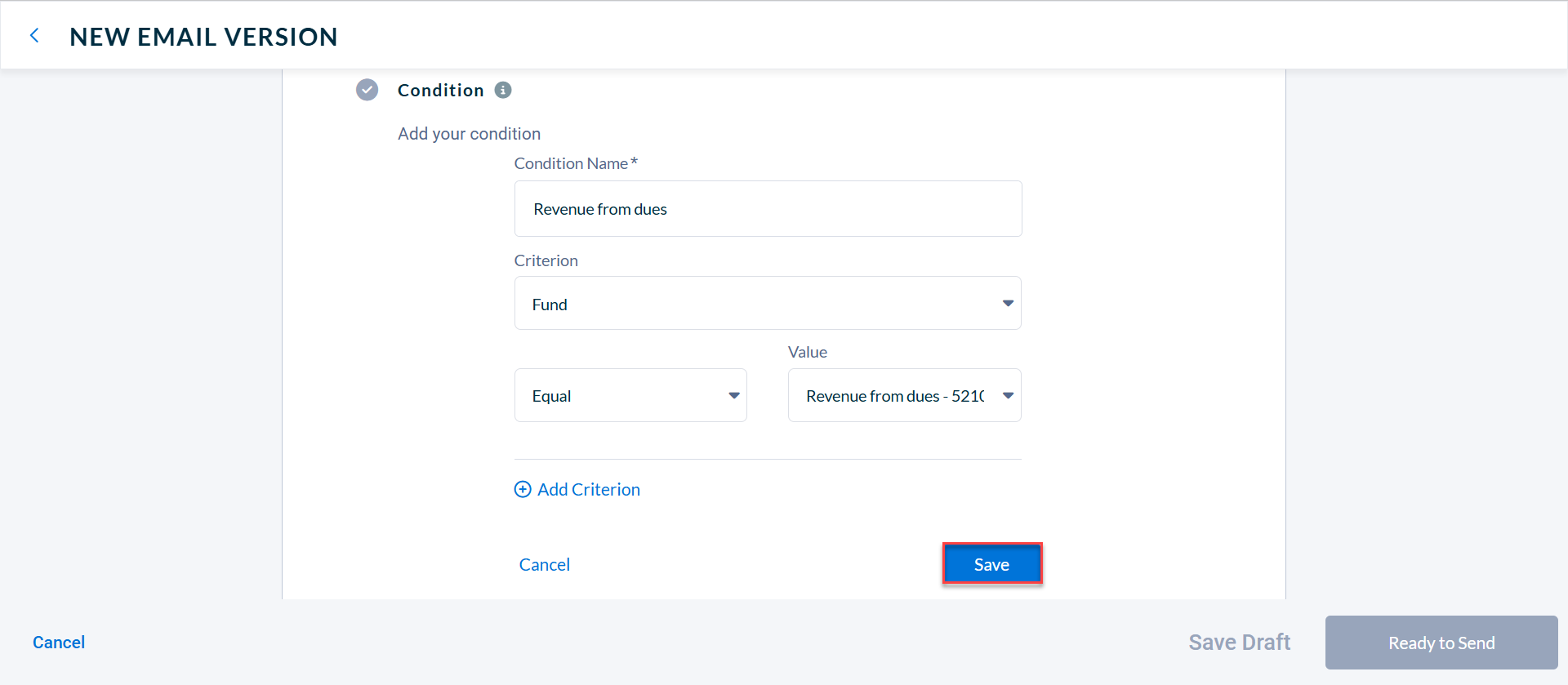Click the Condition Name input field
Screen dimensions: 1568x685
pos(768,209)
